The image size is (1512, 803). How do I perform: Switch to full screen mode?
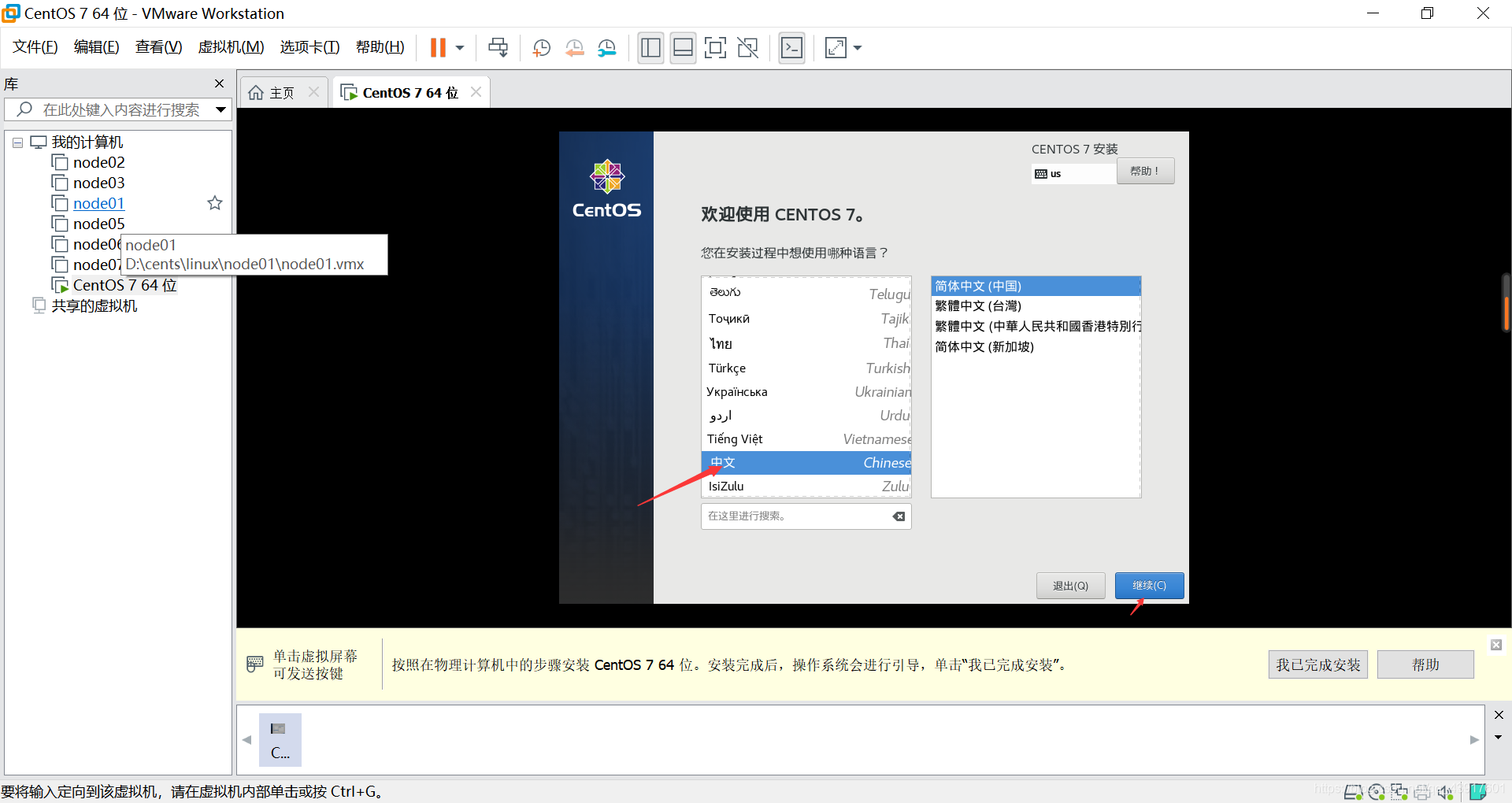point(715,48)
